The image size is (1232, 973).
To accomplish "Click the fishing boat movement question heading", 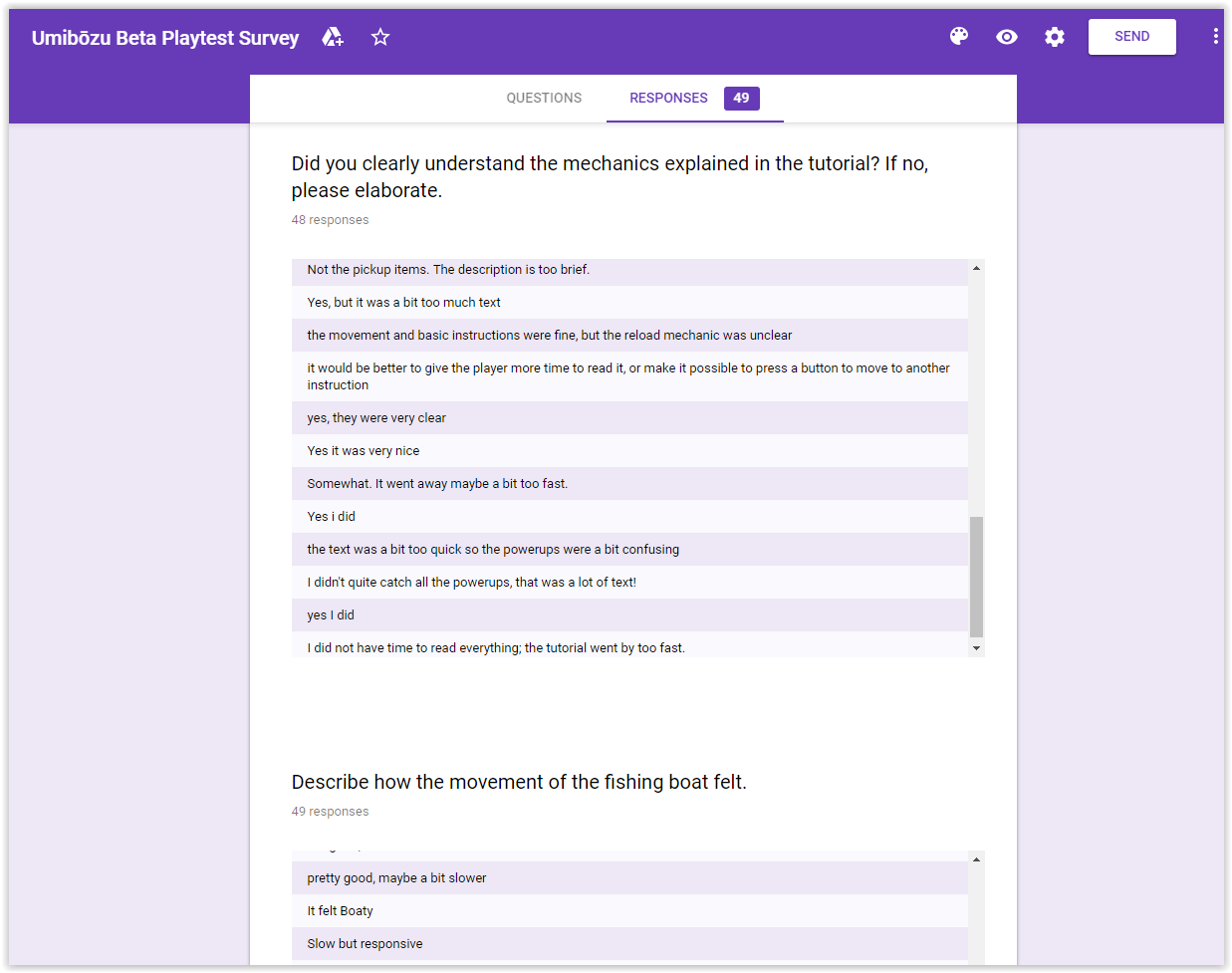I will tap(519, 782).
